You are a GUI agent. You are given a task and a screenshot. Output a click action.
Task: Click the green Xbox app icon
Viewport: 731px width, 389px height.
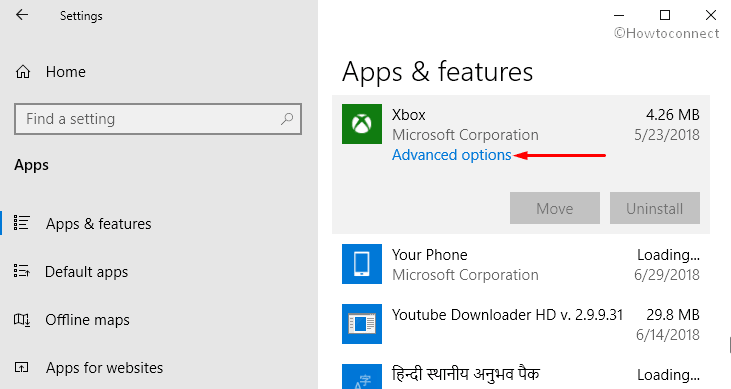362,124
